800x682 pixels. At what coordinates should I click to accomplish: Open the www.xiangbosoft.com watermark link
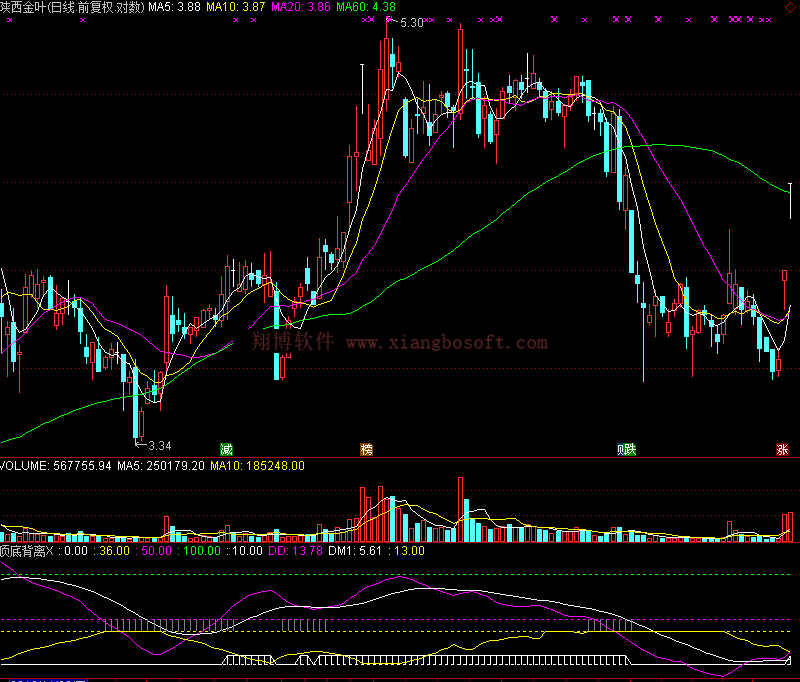point(447,343)
